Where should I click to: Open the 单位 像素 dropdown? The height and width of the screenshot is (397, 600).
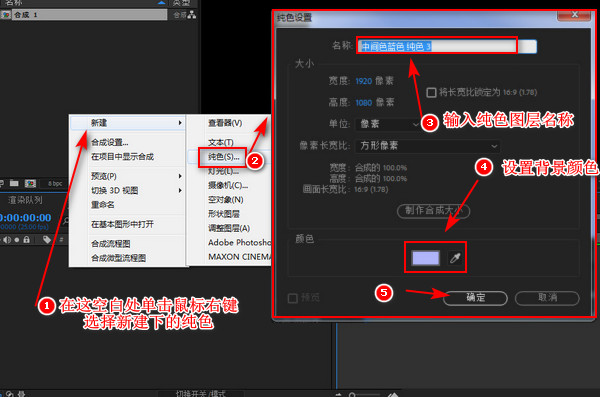coord(389,124)
